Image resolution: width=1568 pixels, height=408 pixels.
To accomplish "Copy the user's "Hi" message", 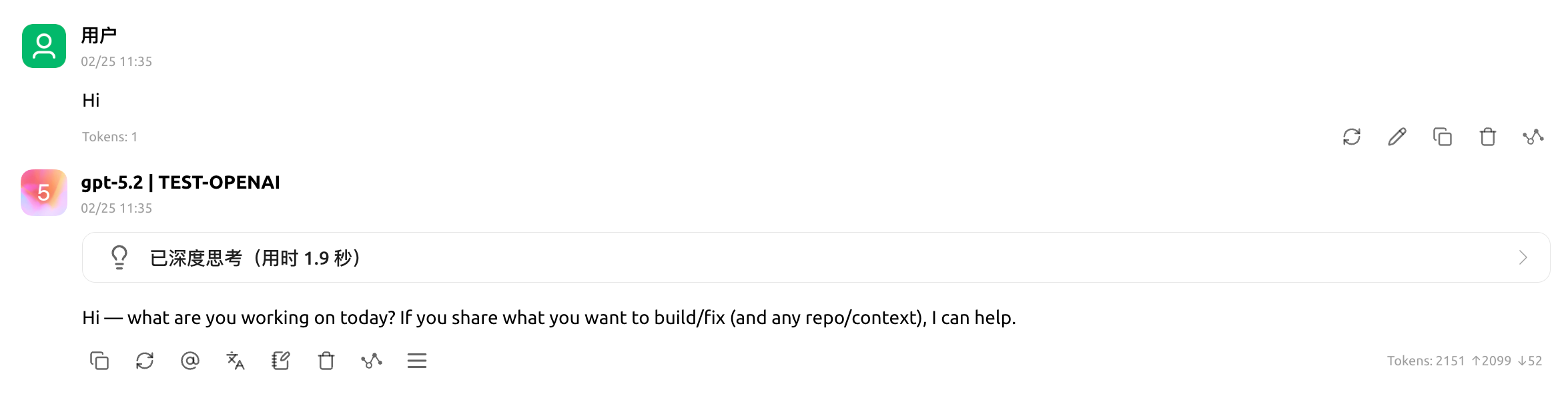I will pos(1443,137).
